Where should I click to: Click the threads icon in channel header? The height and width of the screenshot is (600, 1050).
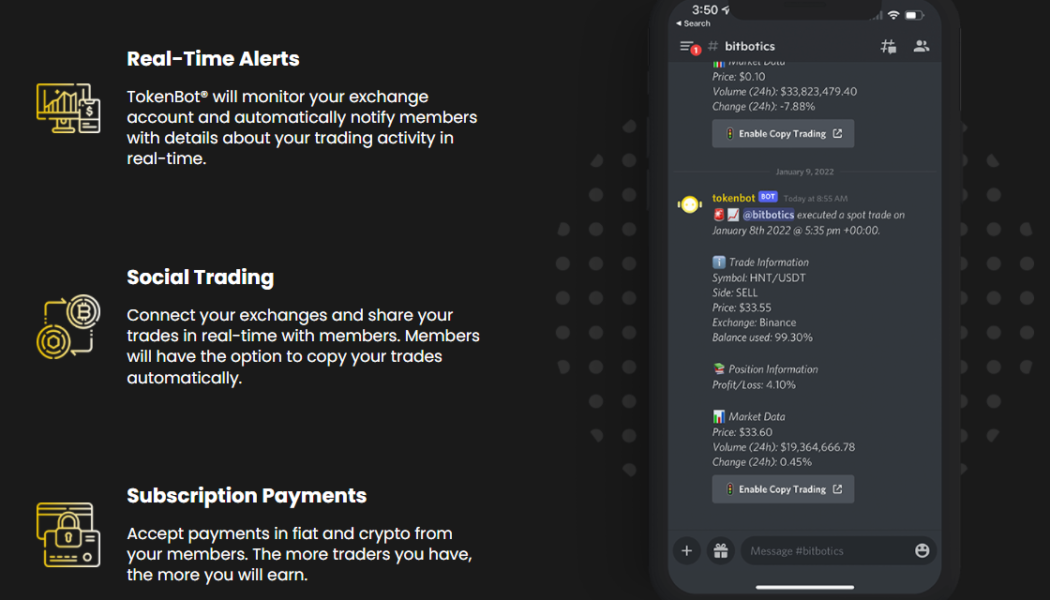point(888,45)
